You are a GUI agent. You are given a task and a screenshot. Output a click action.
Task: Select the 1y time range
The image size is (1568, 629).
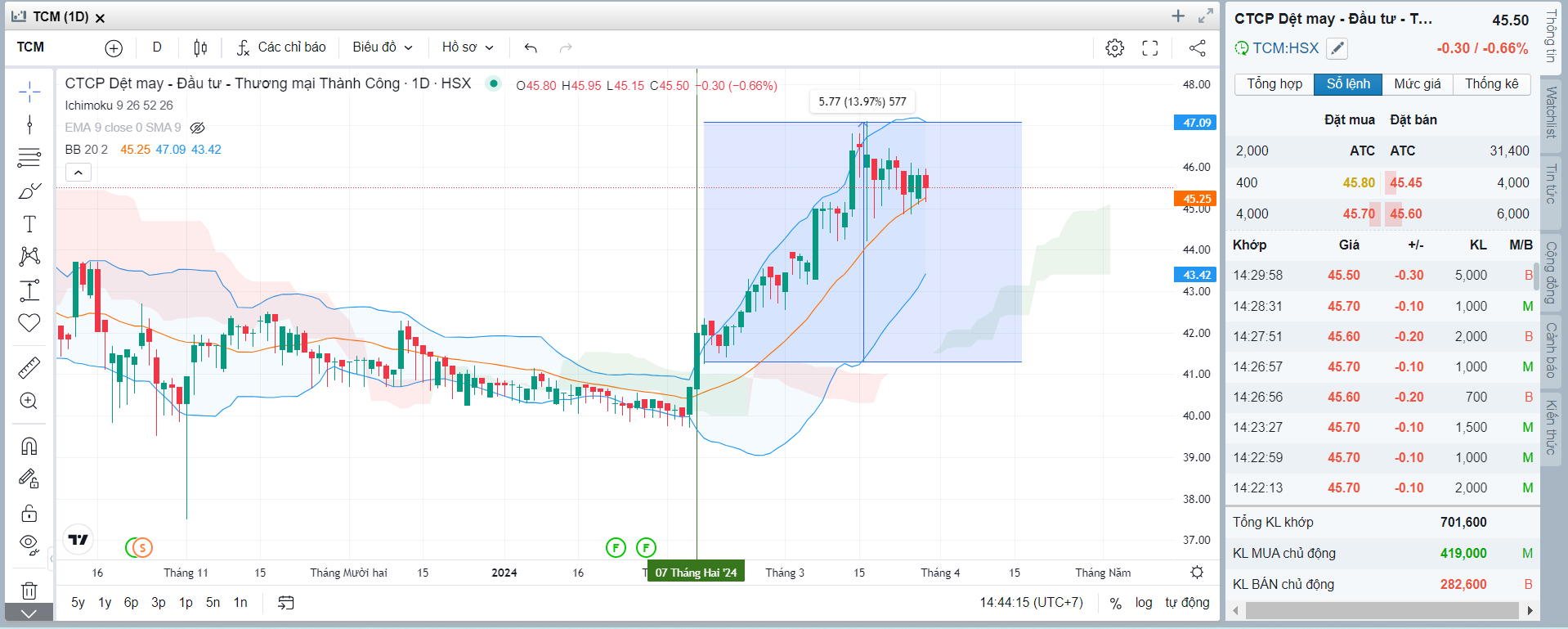tap(105, 603)
